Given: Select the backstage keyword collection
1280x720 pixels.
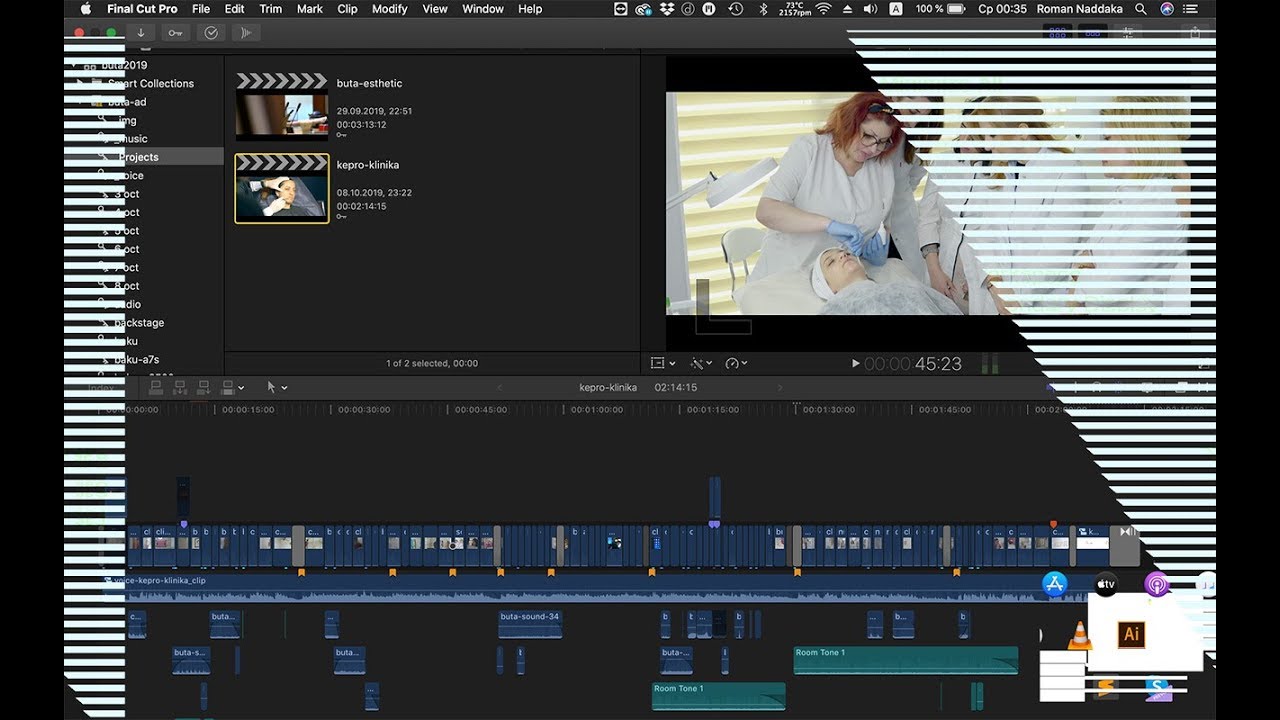Looking at the screenshot, I should pyautogui.click(x=138, y=322).
